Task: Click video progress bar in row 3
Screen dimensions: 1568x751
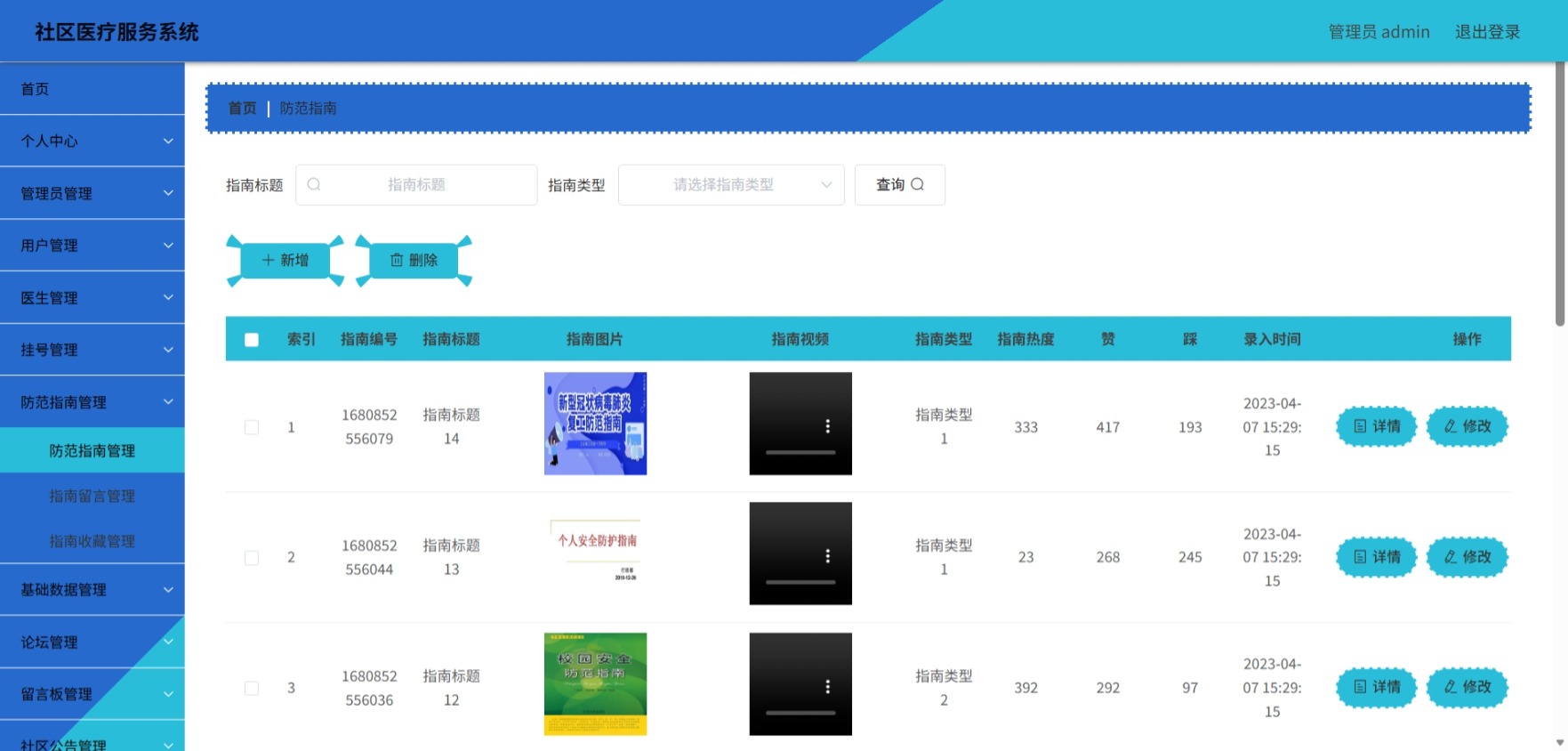Action: click(x=800, y=714)
